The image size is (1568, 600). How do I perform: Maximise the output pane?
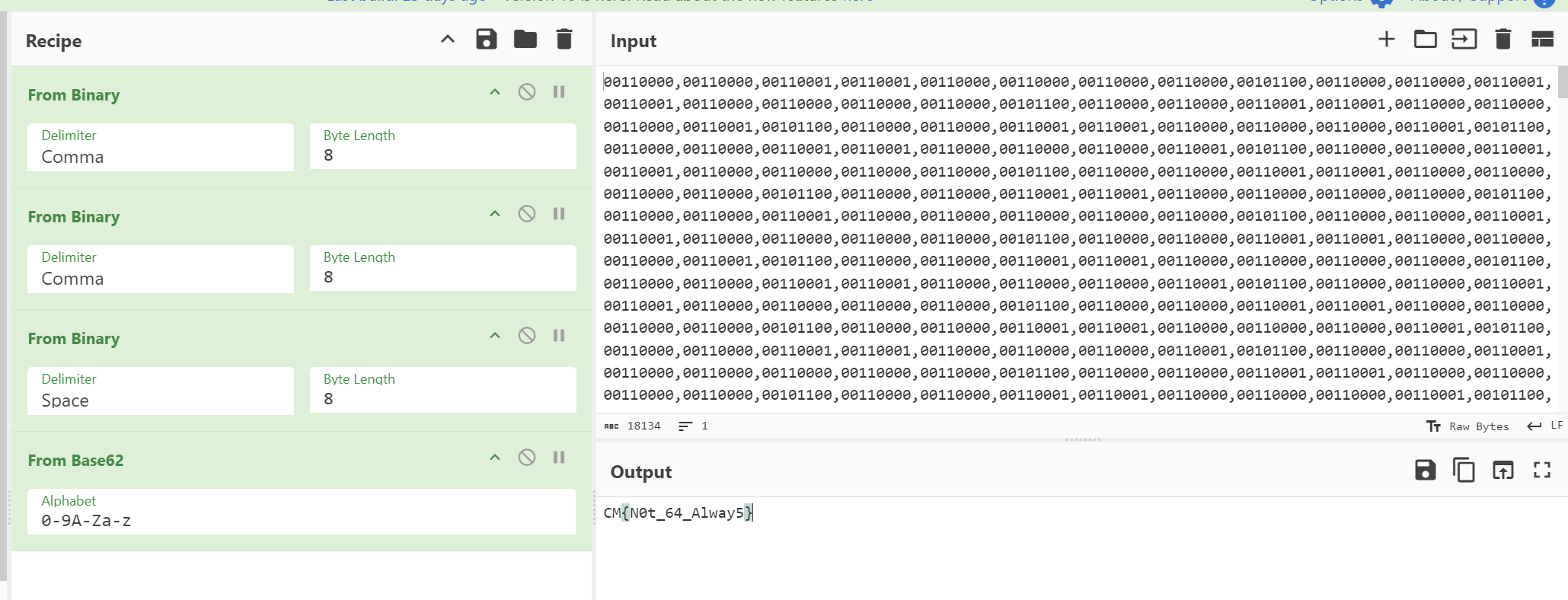click(x=1542, y=471)
